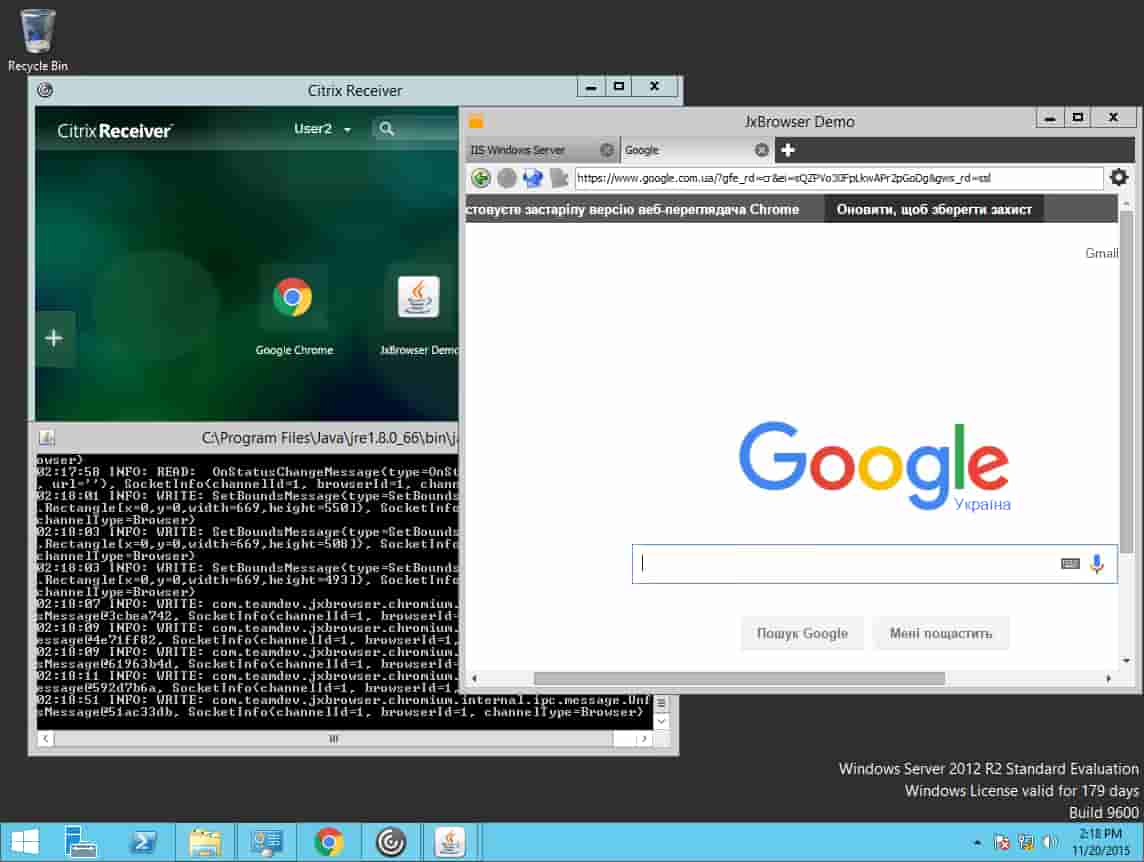Open the Windows Start button
This screenshot has height=862, width=1144.
[25, 842]
